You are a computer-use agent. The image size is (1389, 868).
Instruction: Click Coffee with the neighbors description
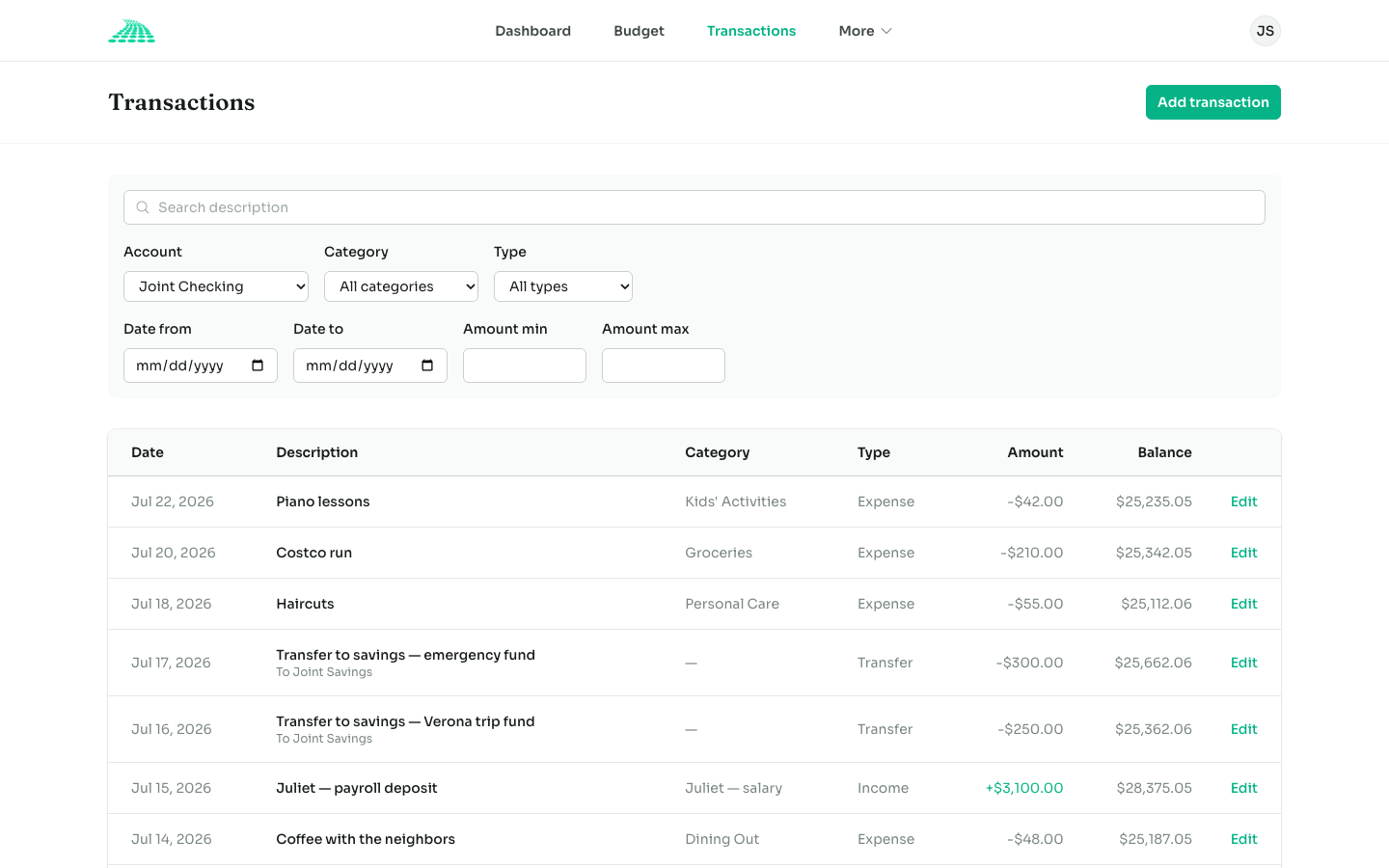click(x=366, y=839)
